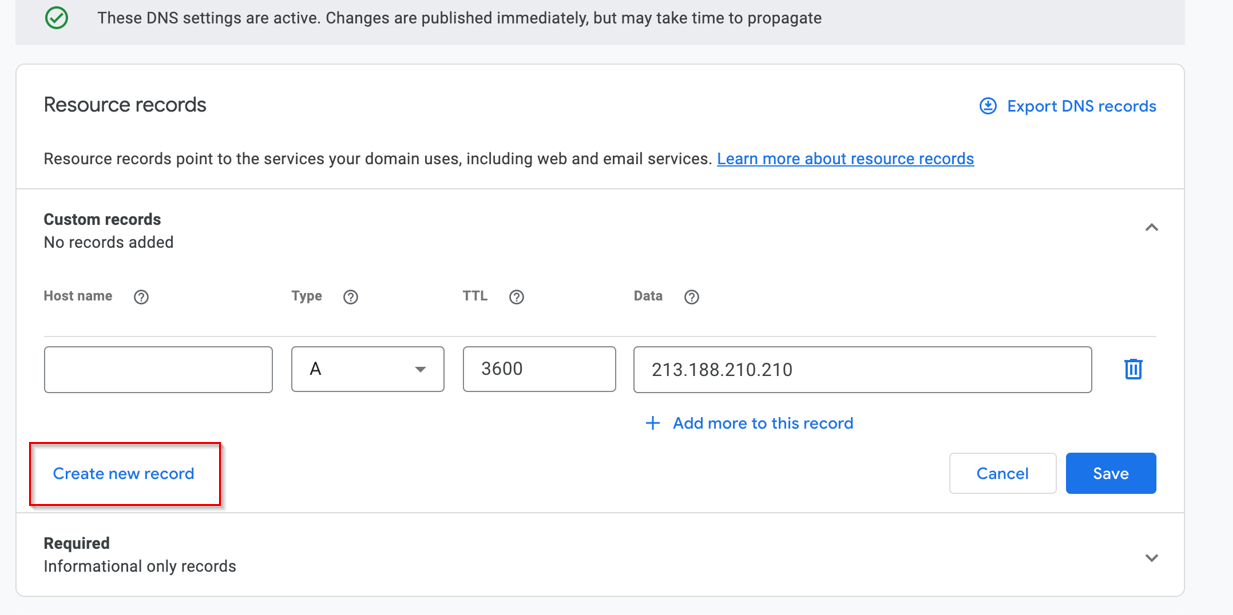Delete the record using the trash icon
The width and height of the screenshot is (1233, 615).
click(x=1133, y=369)
